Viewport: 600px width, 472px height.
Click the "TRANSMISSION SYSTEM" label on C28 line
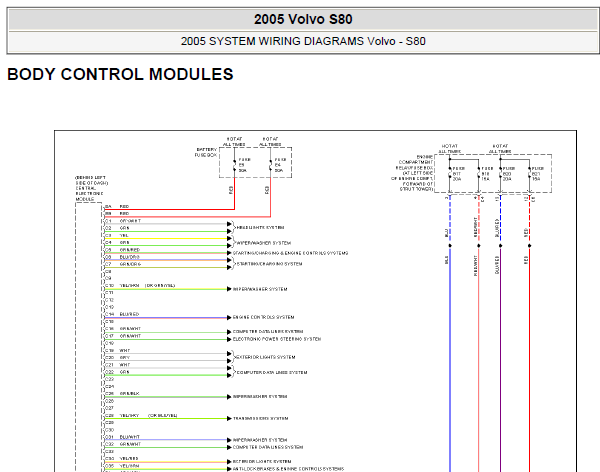click(261, 418)
